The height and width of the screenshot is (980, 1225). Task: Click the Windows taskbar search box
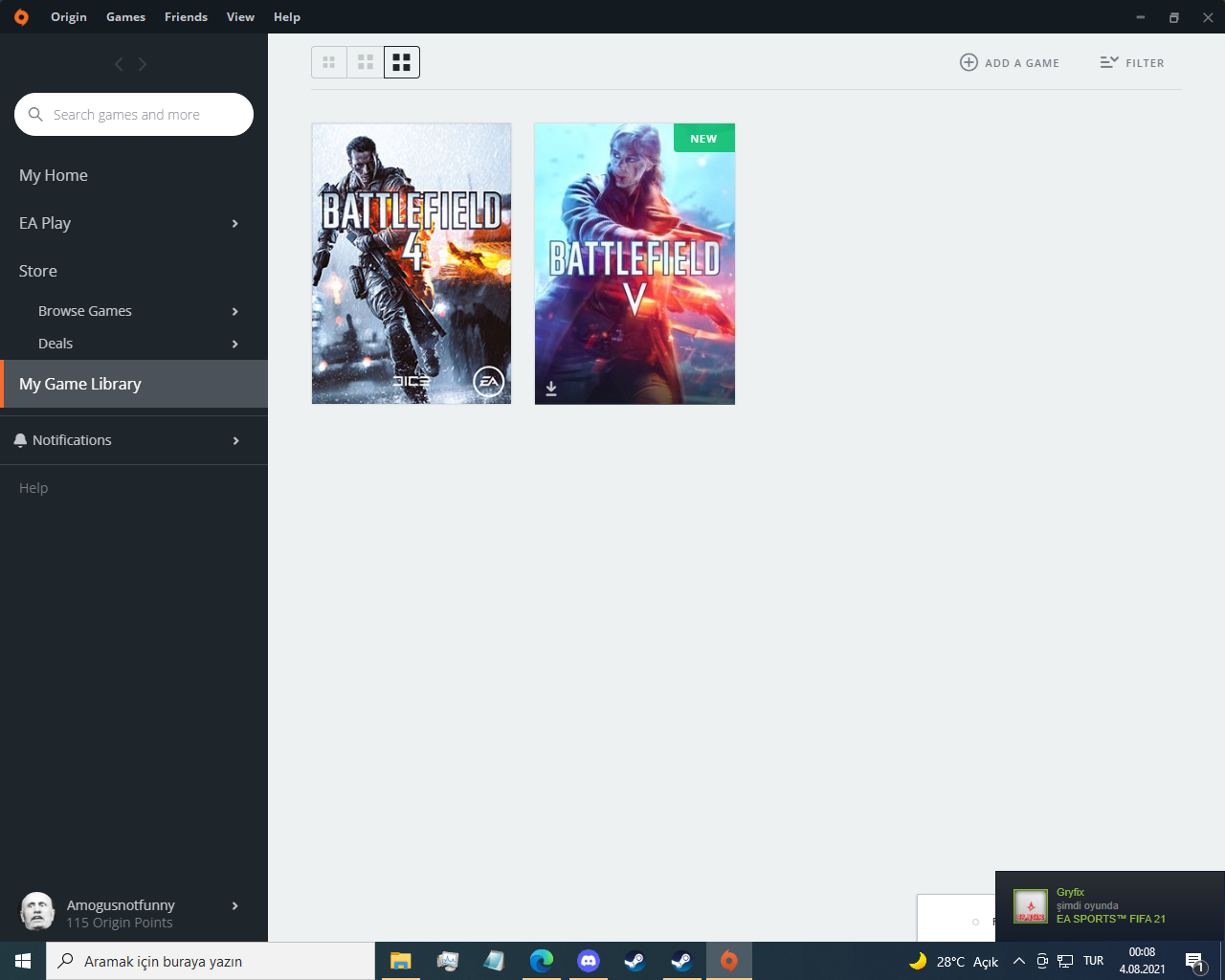click(x=211, y=961)
